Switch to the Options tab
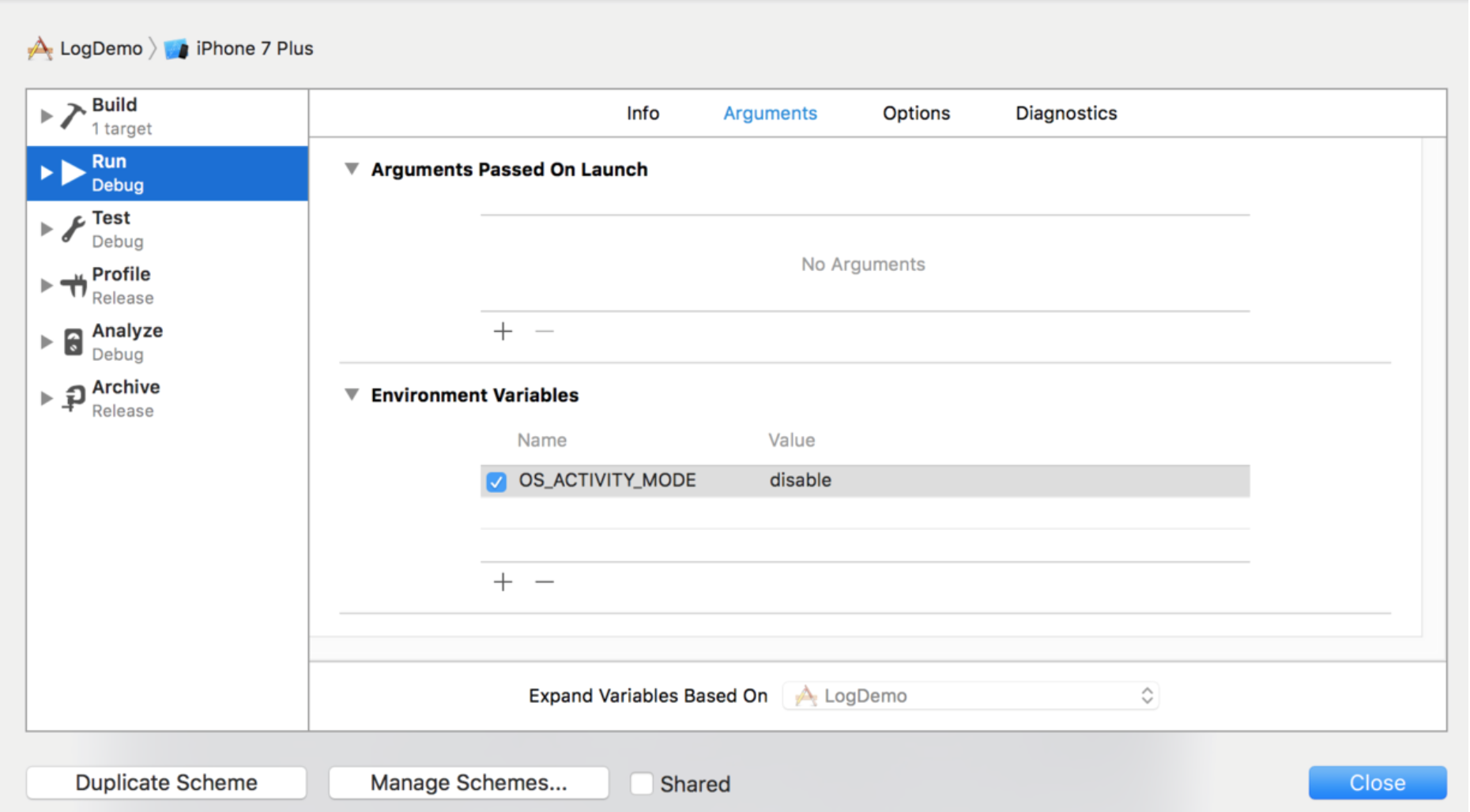The height and width of the screenshot is (812, 1470). [916, 114]
